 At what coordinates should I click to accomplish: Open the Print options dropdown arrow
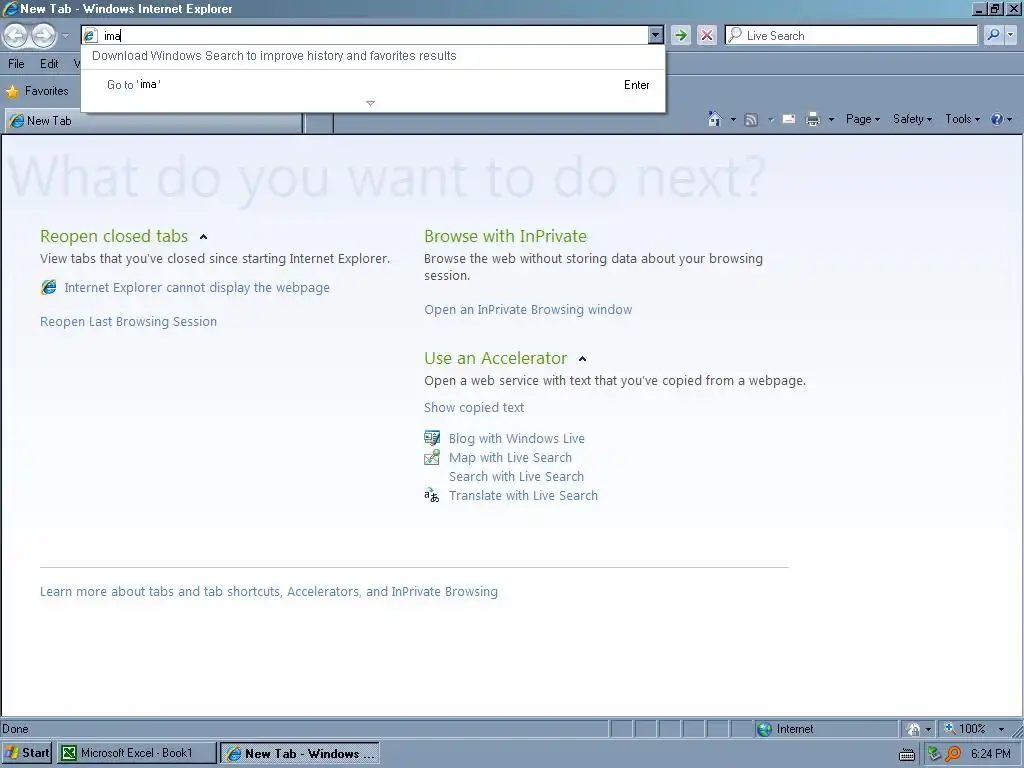coord(831,120)
